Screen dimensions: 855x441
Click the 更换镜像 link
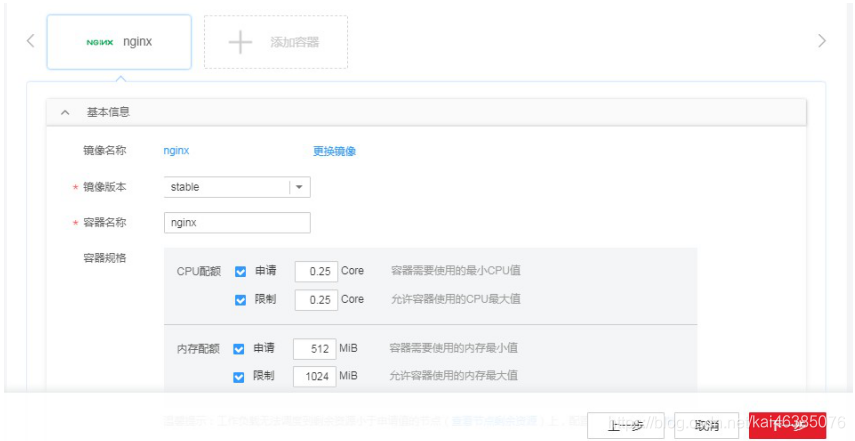coord(334,152)
